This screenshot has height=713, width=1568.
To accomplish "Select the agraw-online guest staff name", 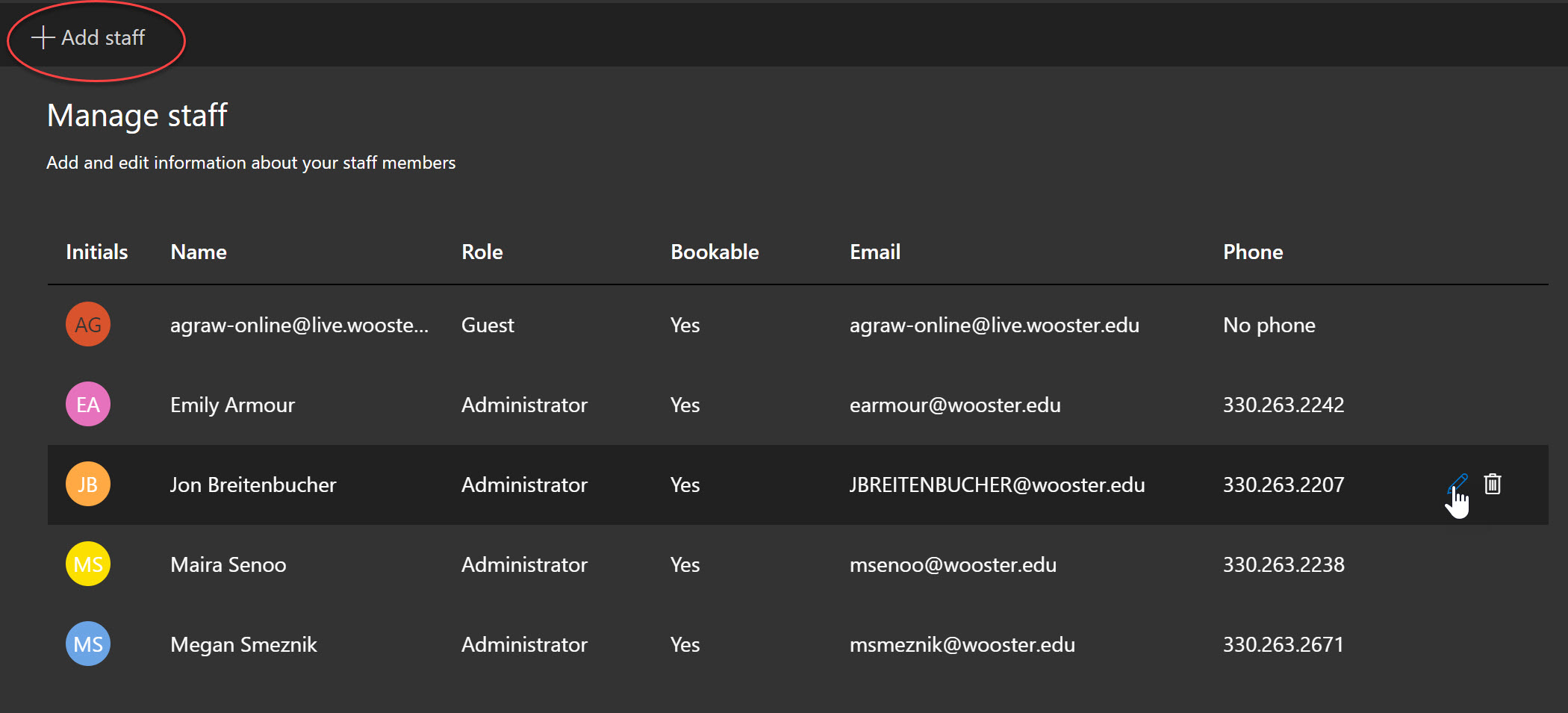I will pos(299,325).
